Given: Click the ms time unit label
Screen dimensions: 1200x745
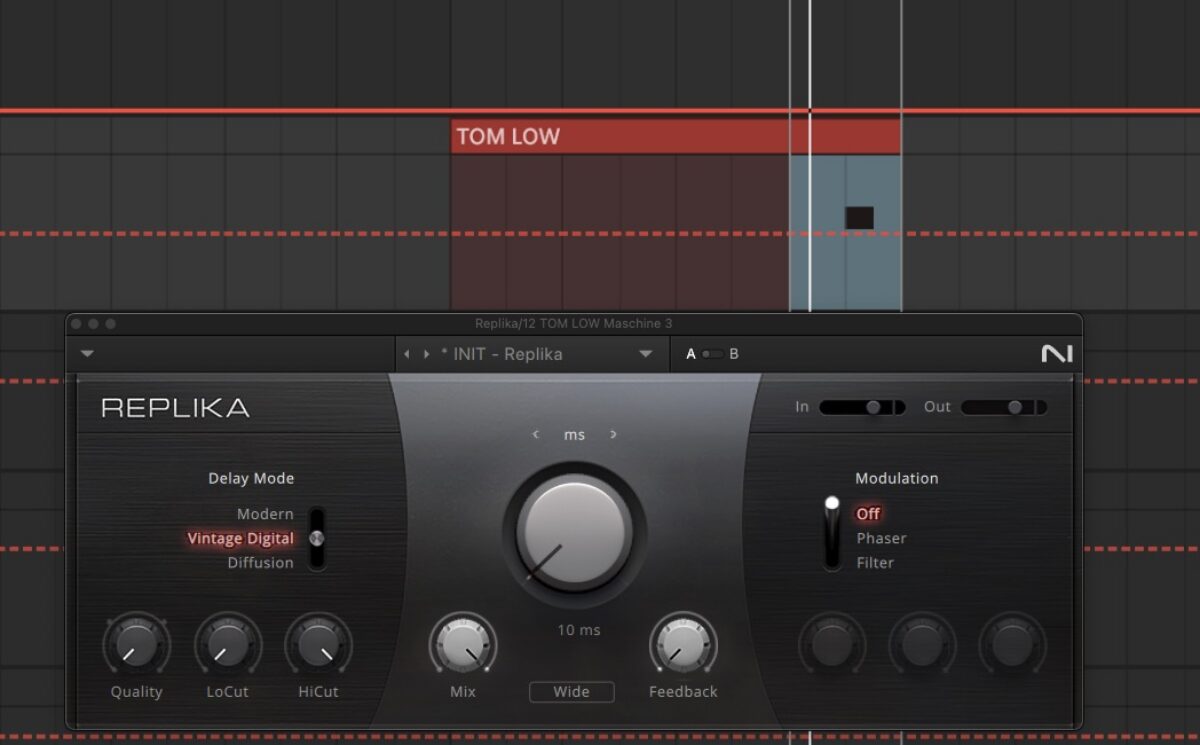Looking at the screenshot, I should pos(574,435).
